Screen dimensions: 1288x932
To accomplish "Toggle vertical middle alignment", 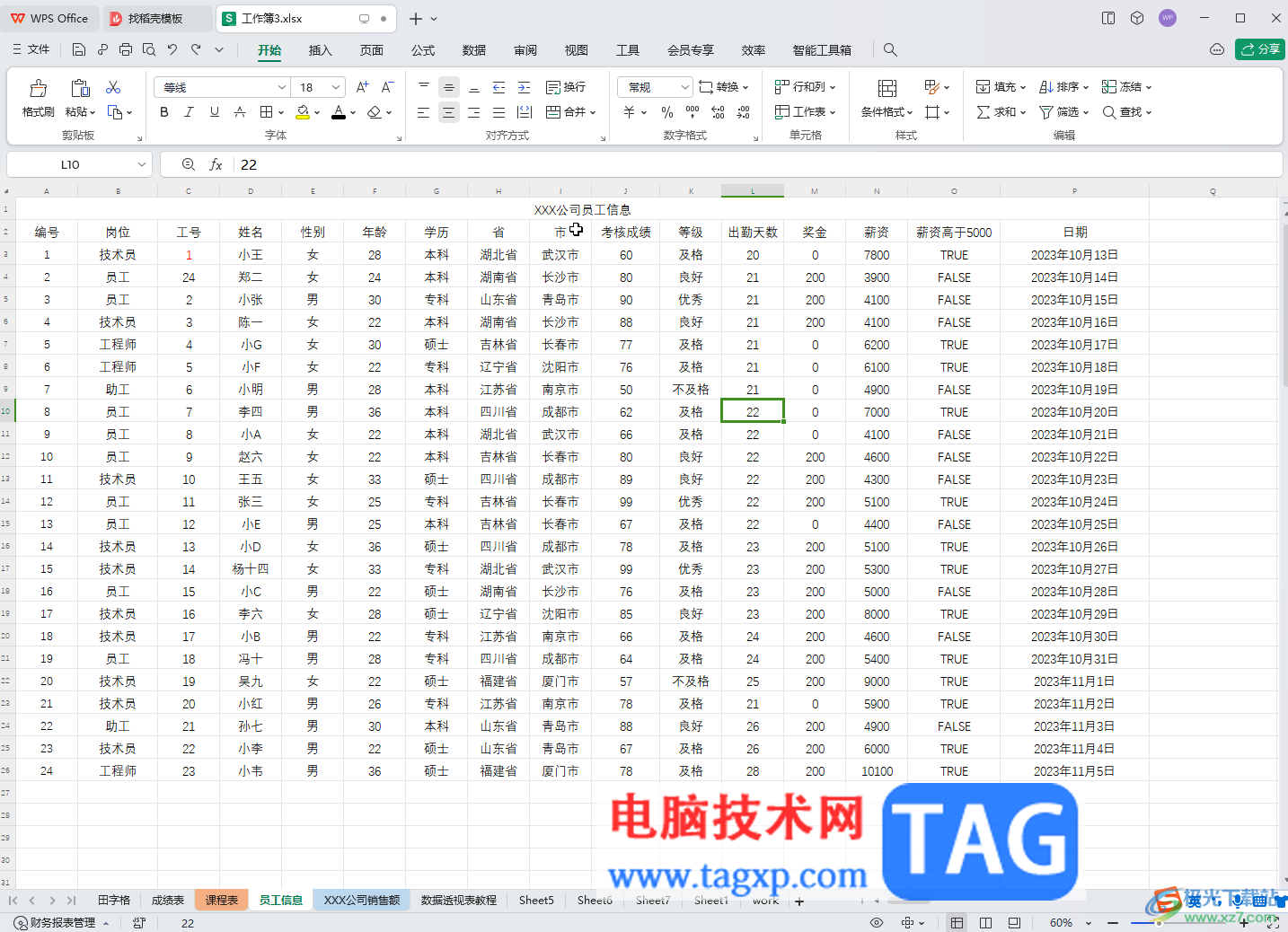I will (x=449, y=87).
